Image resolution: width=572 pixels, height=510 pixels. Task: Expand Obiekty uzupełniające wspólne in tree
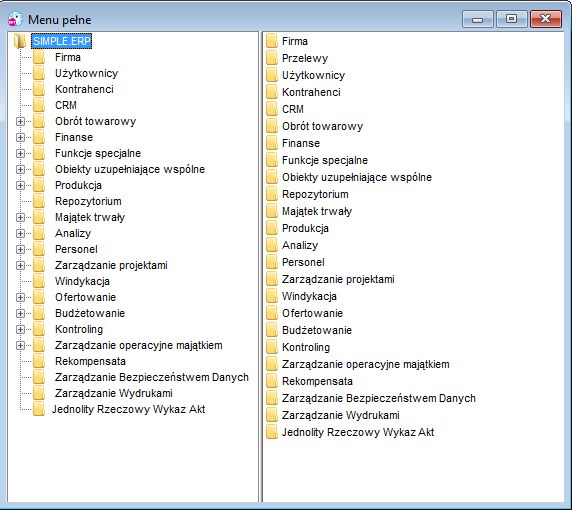click(20, 170)
